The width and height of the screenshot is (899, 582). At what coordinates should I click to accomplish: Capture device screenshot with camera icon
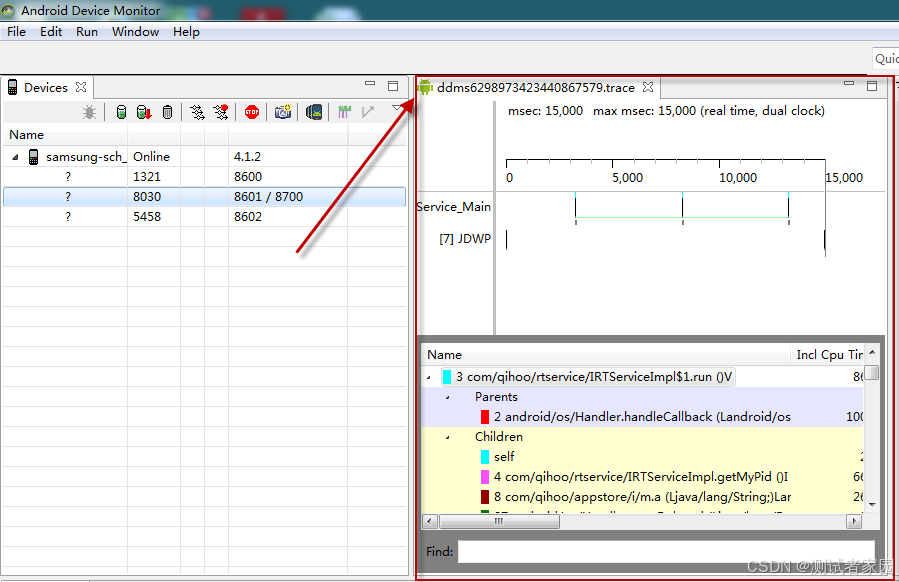pos(283,112)
